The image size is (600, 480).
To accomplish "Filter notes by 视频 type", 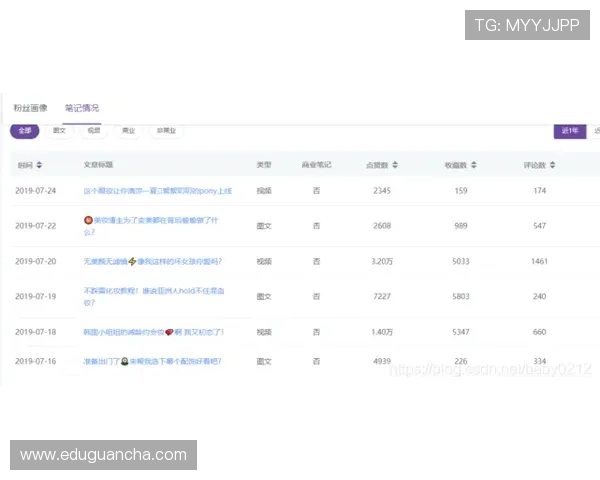I will coord(93,130).
